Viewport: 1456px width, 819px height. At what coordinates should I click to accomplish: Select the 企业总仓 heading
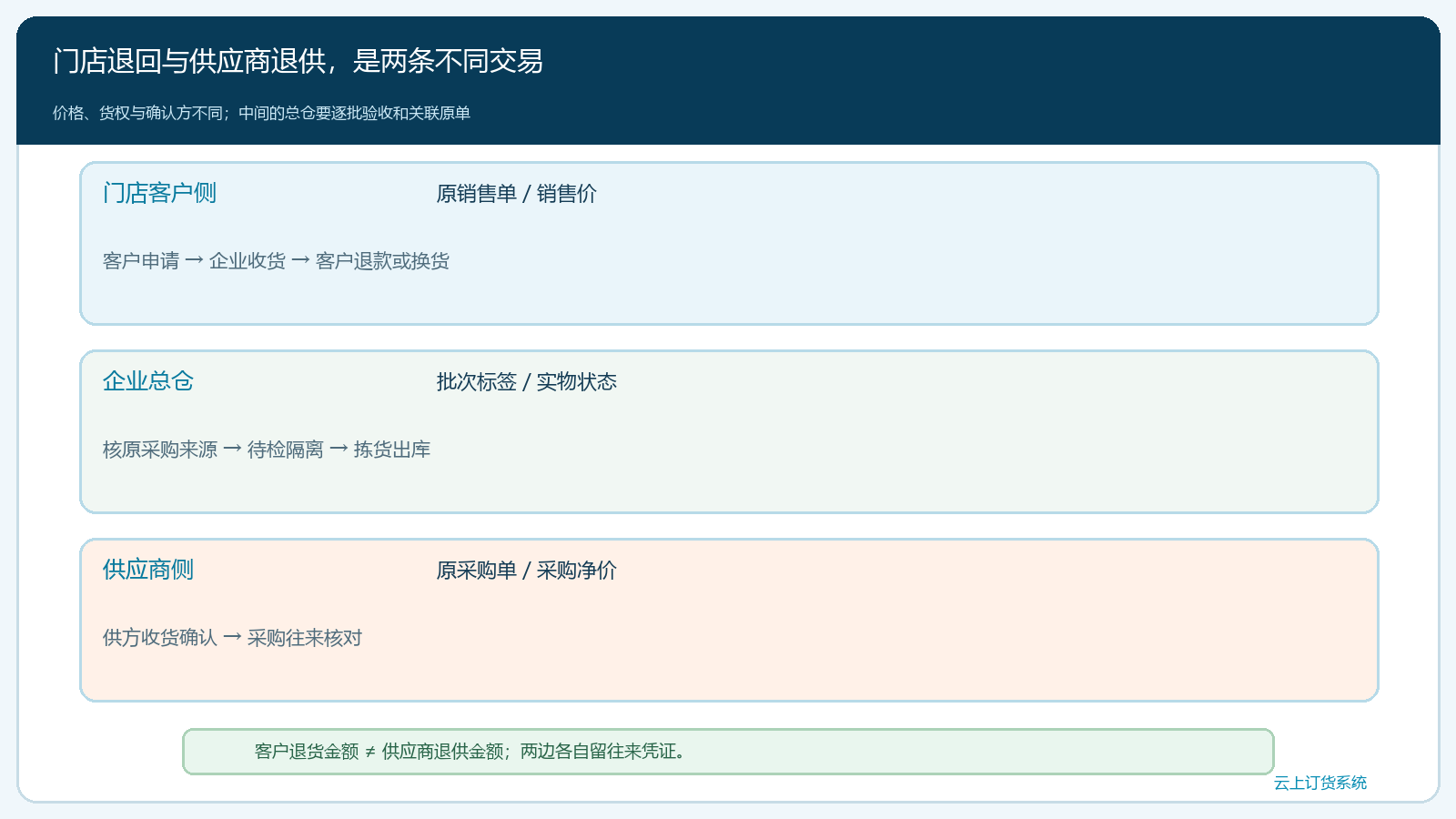(x=148, y=381)
